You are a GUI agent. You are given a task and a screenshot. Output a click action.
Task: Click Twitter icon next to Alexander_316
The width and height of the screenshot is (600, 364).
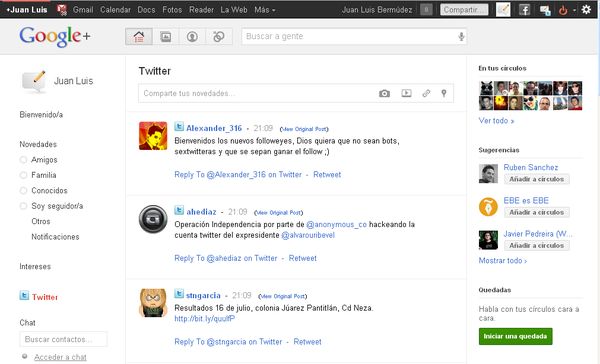(x=179, y=126)
